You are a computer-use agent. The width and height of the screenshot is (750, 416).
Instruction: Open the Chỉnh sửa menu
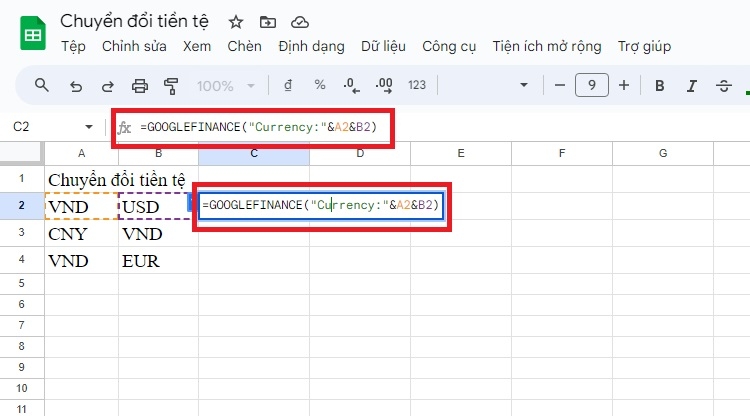pyautogui.click(x=134, y=46)
